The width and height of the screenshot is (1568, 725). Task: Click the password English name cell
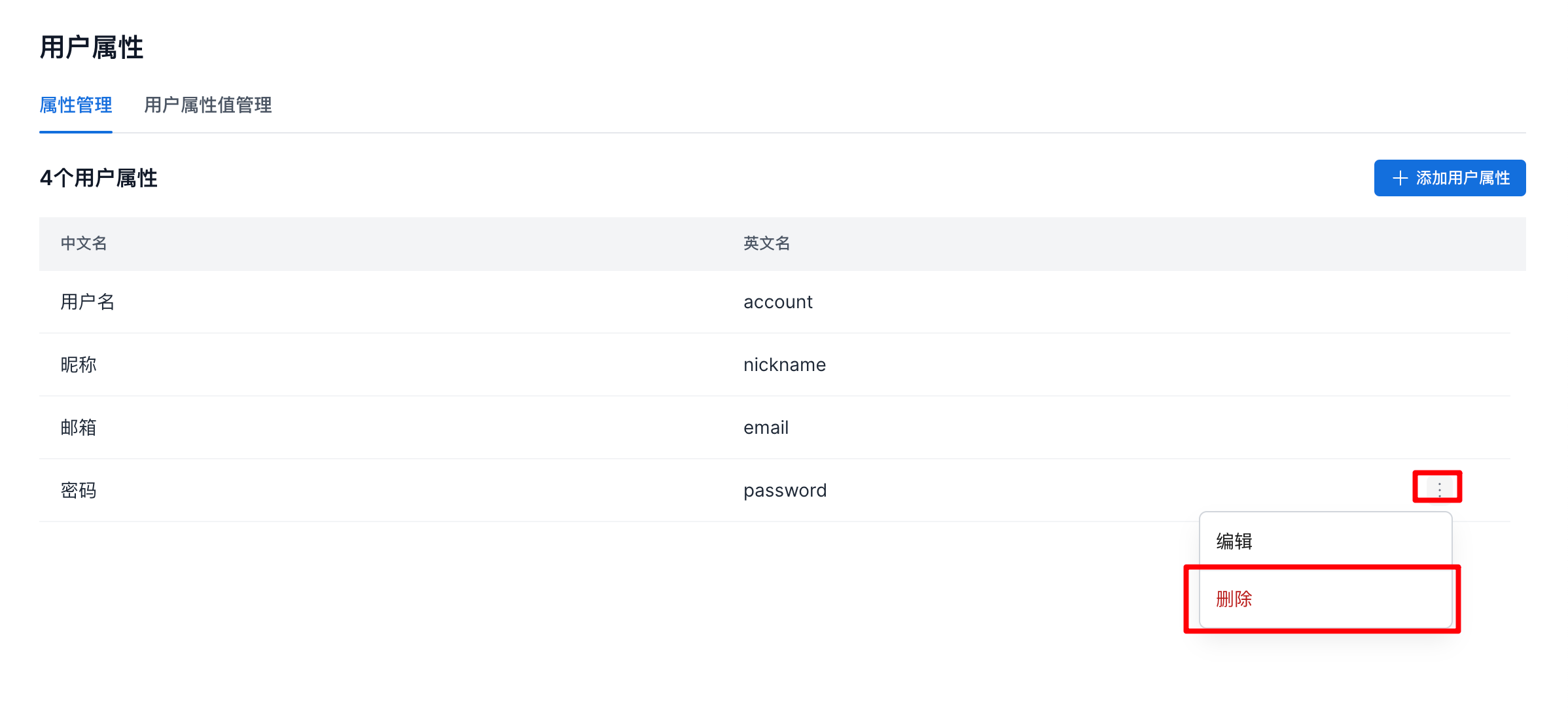785,490
